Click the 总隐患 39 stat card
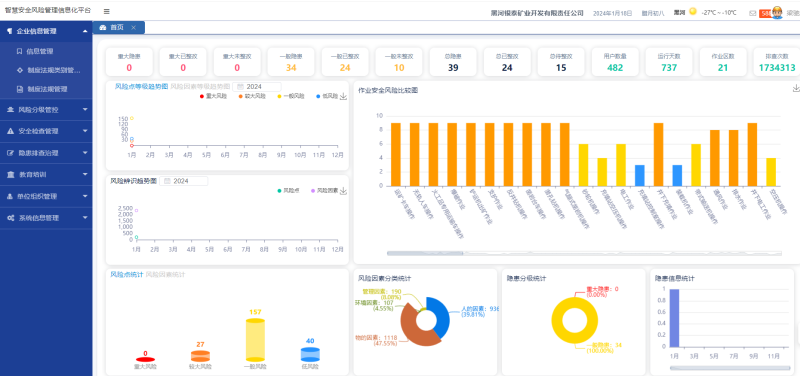 tap(453, 62)
